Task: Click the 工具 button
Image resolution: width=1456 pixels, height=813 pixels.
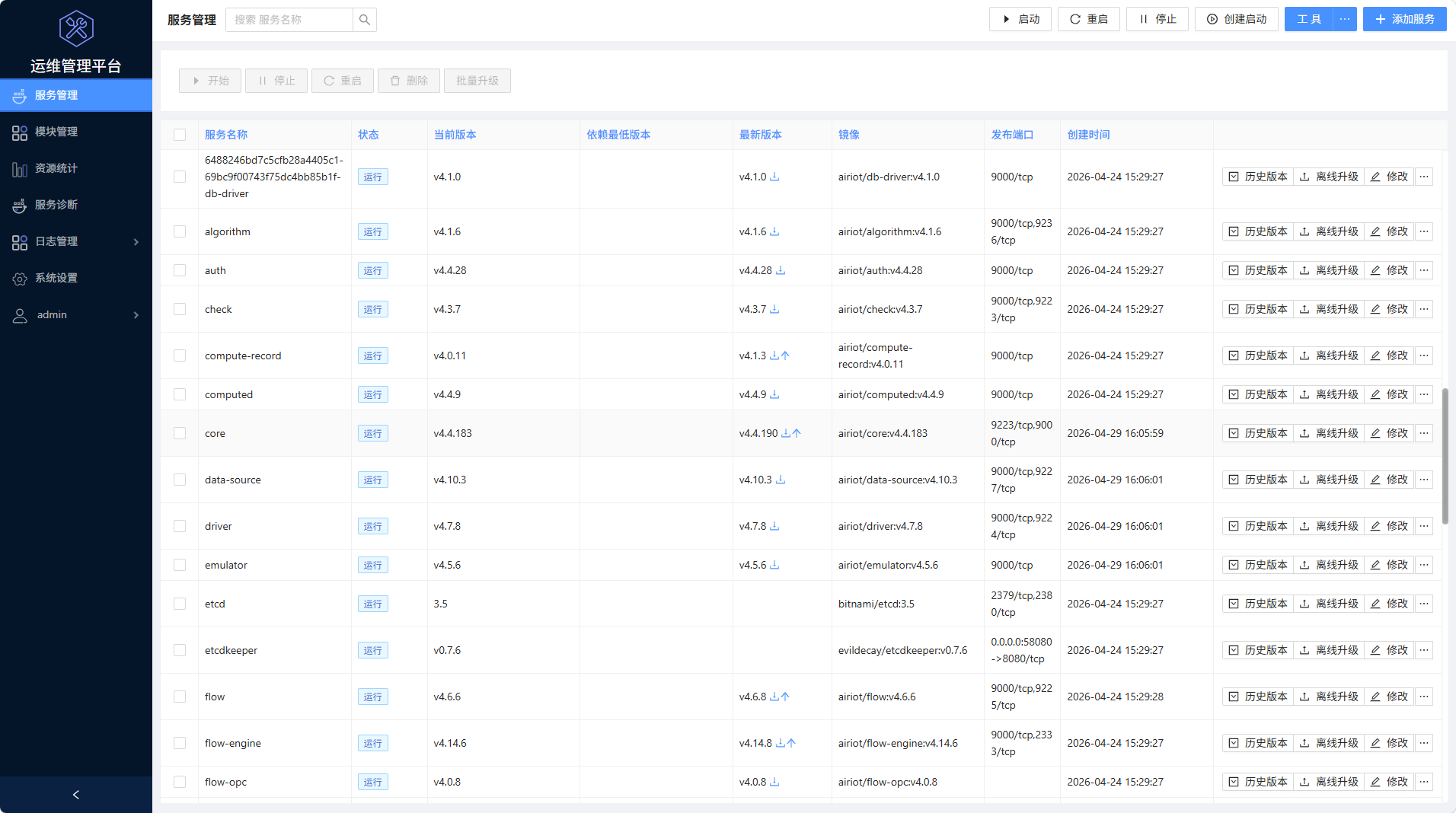Action: 1309,19
